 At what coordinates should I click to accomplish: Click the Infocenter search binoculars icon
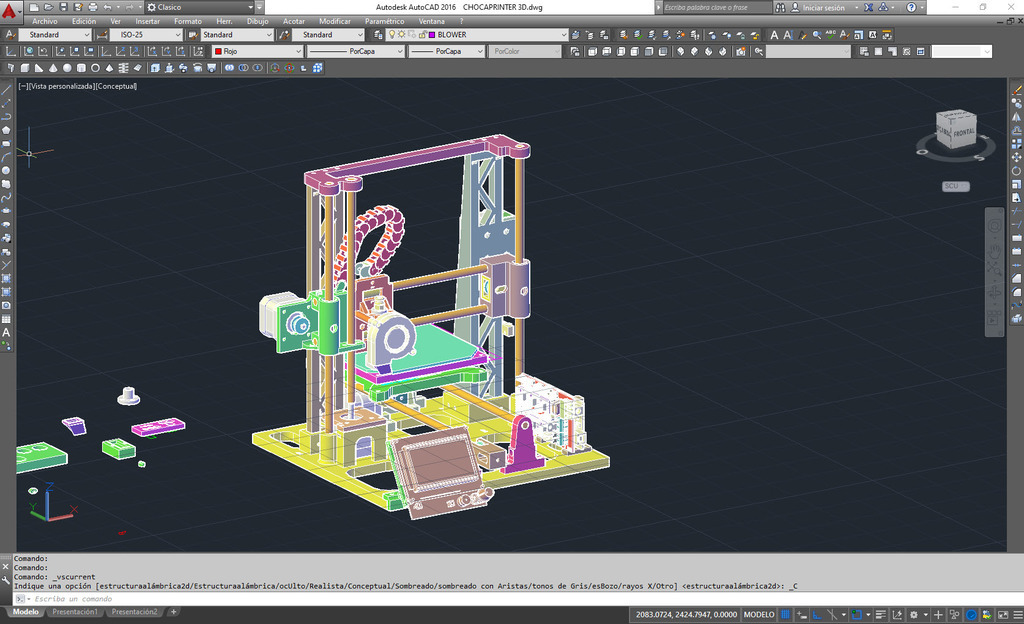click(x=782, y=7)
